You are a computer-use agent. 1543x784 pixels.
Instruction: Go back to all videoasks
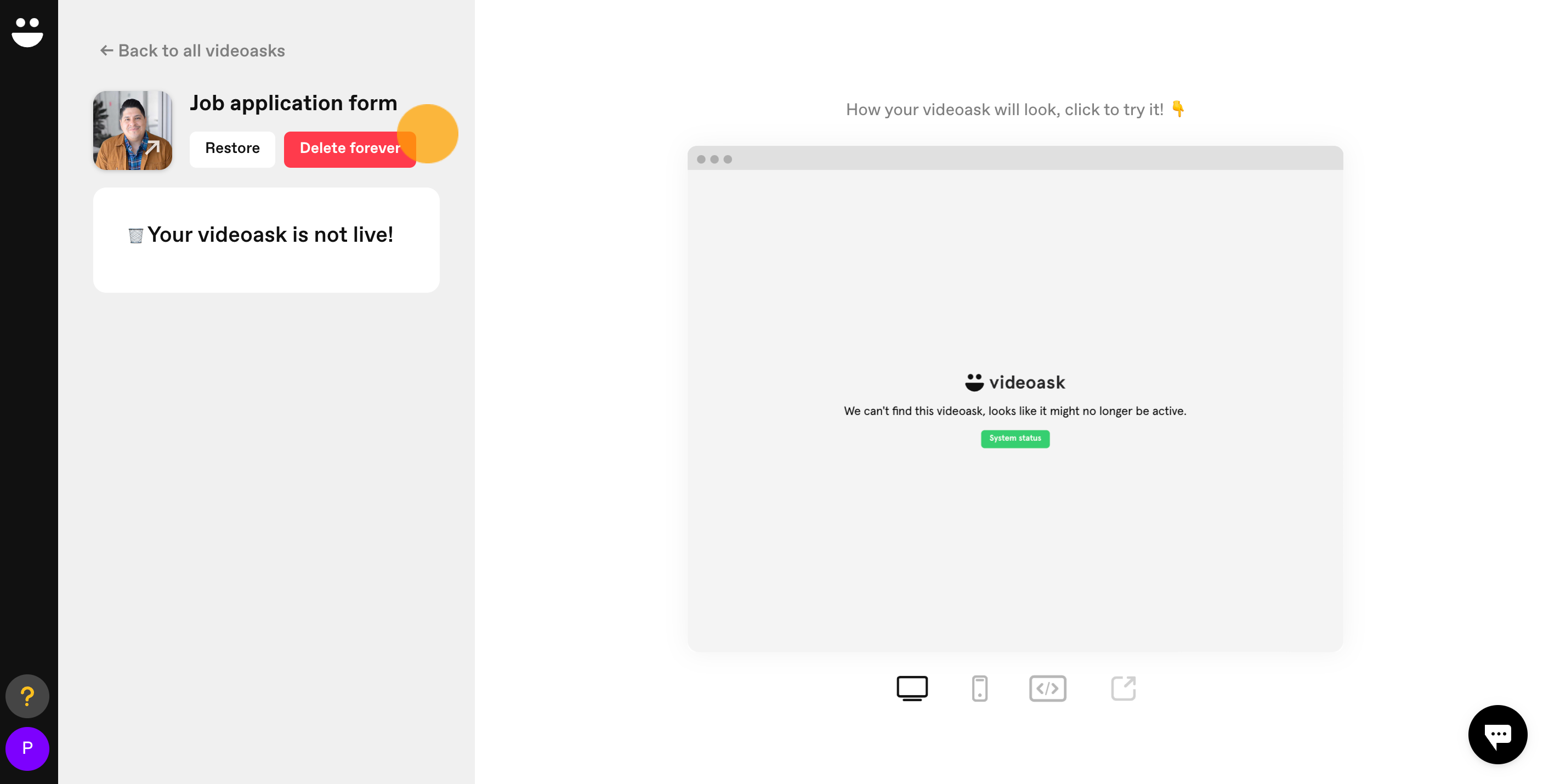tap(192, 51)
